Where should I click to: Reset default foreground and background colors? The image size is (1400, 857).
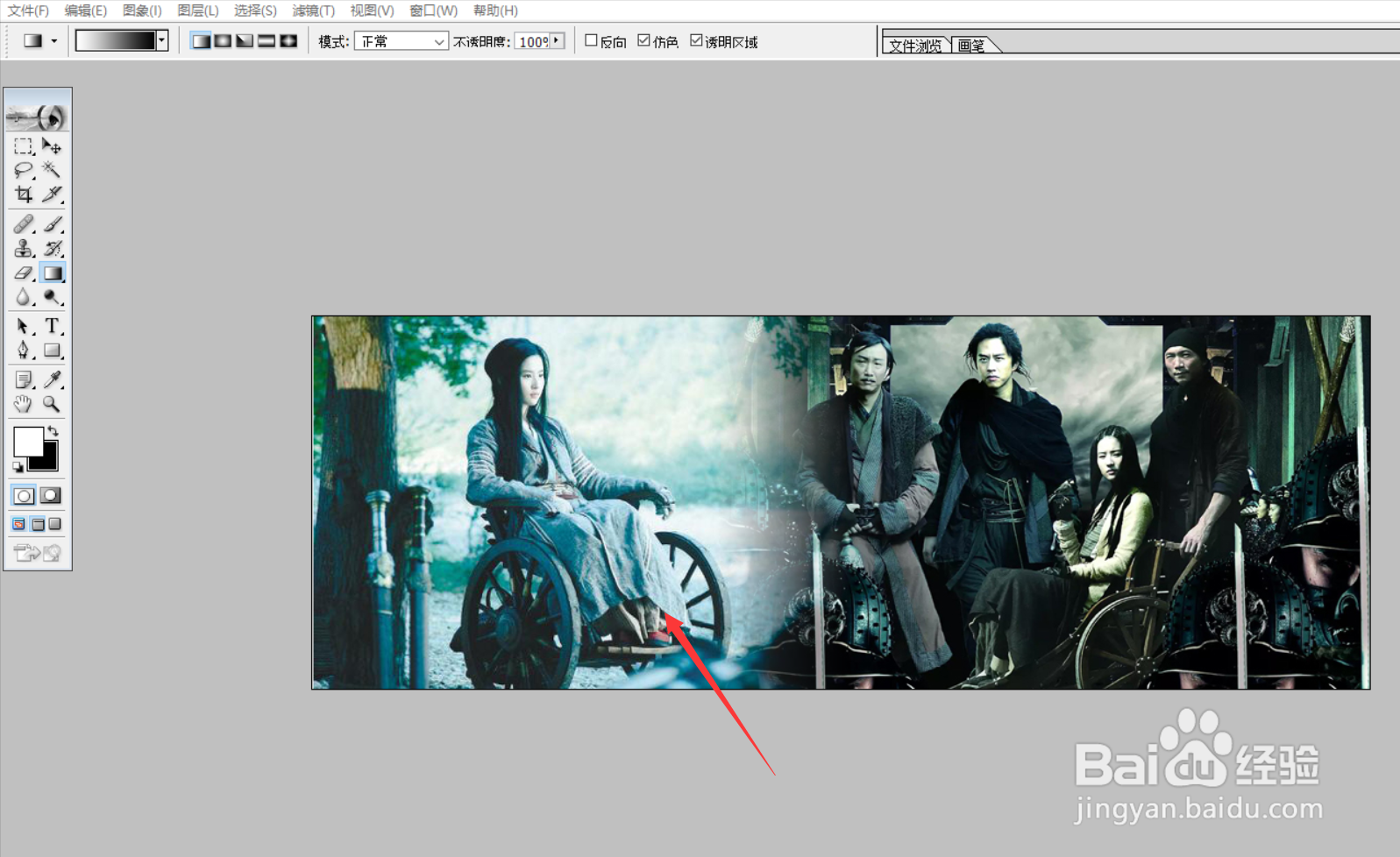click(x=18, y=467)
